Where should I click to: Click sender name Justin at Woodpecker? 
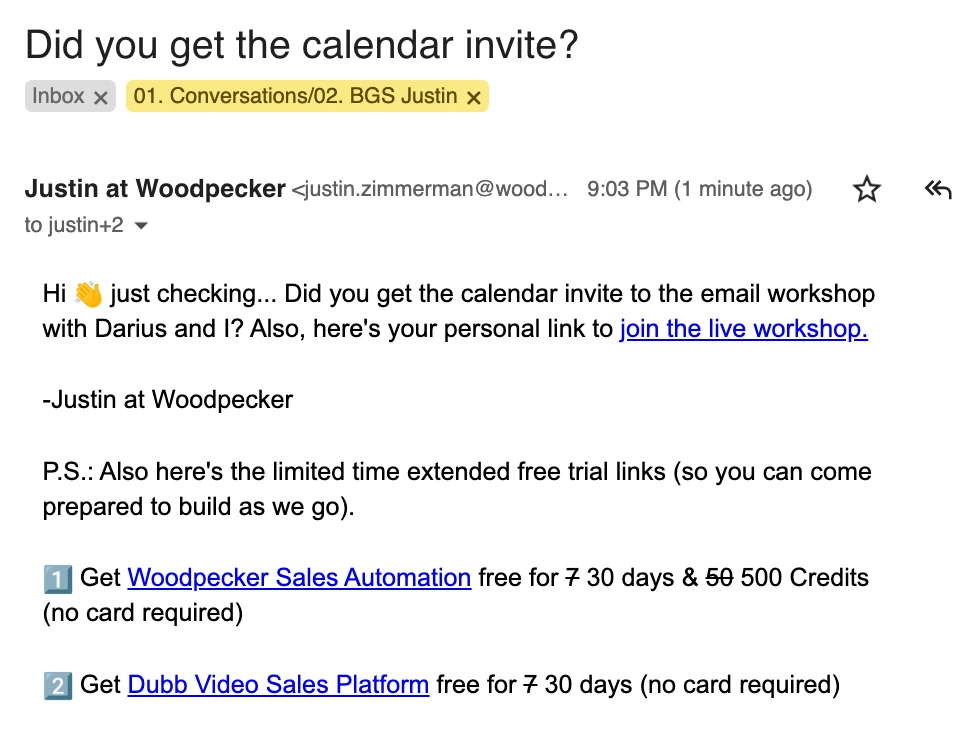155,189
